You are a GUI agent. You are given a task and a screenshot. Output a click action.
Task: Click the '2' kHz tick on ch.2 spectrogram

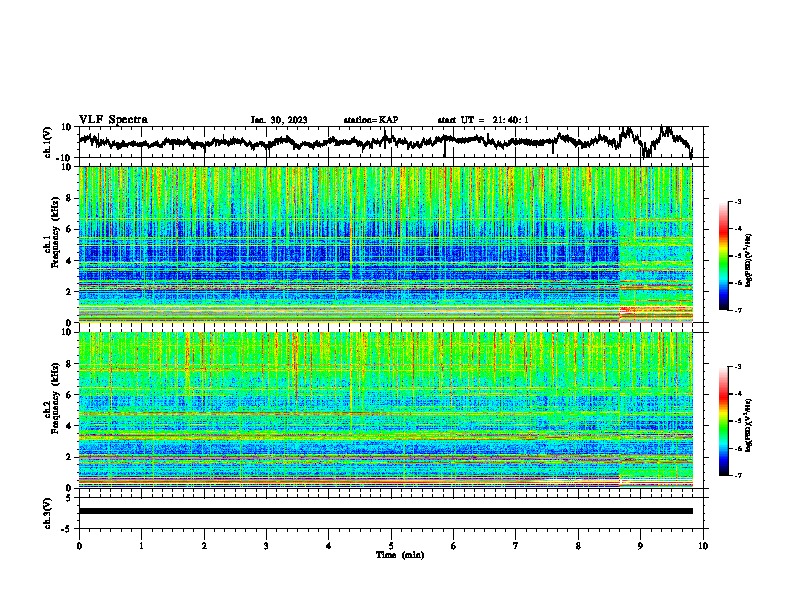[69, 457]
